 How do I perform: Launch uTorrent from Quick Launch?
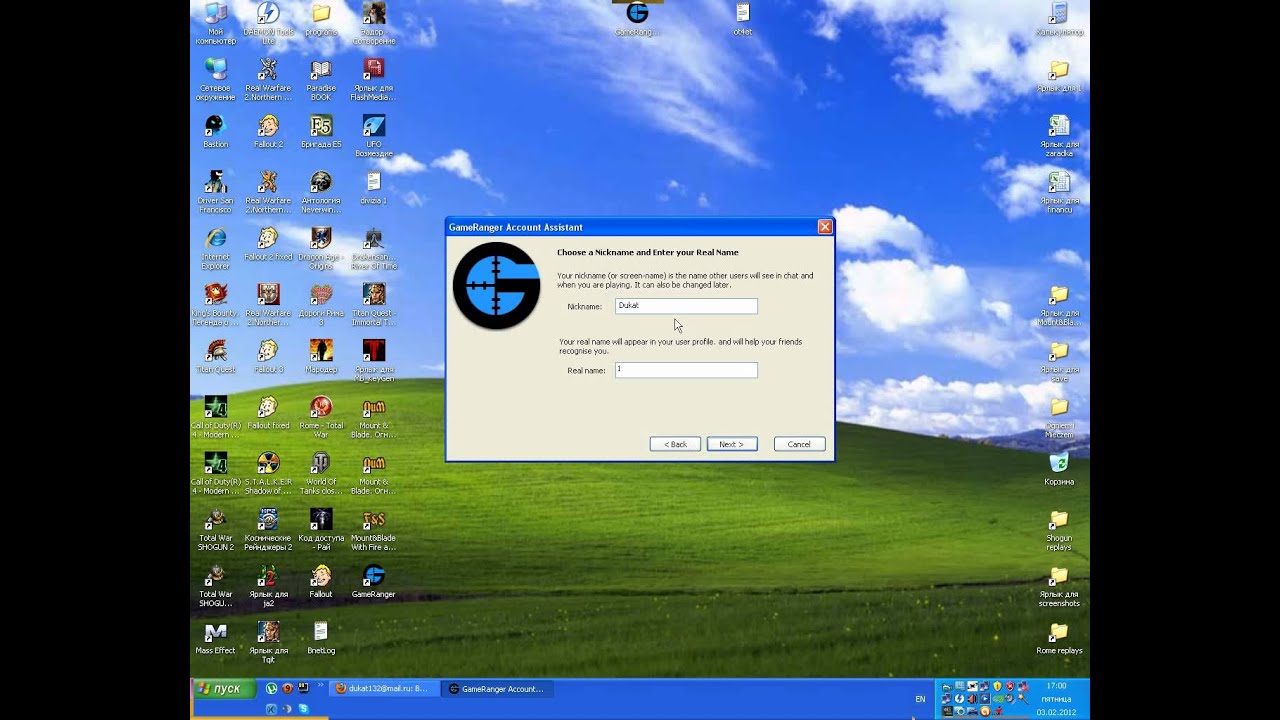(x=272, y=689)
